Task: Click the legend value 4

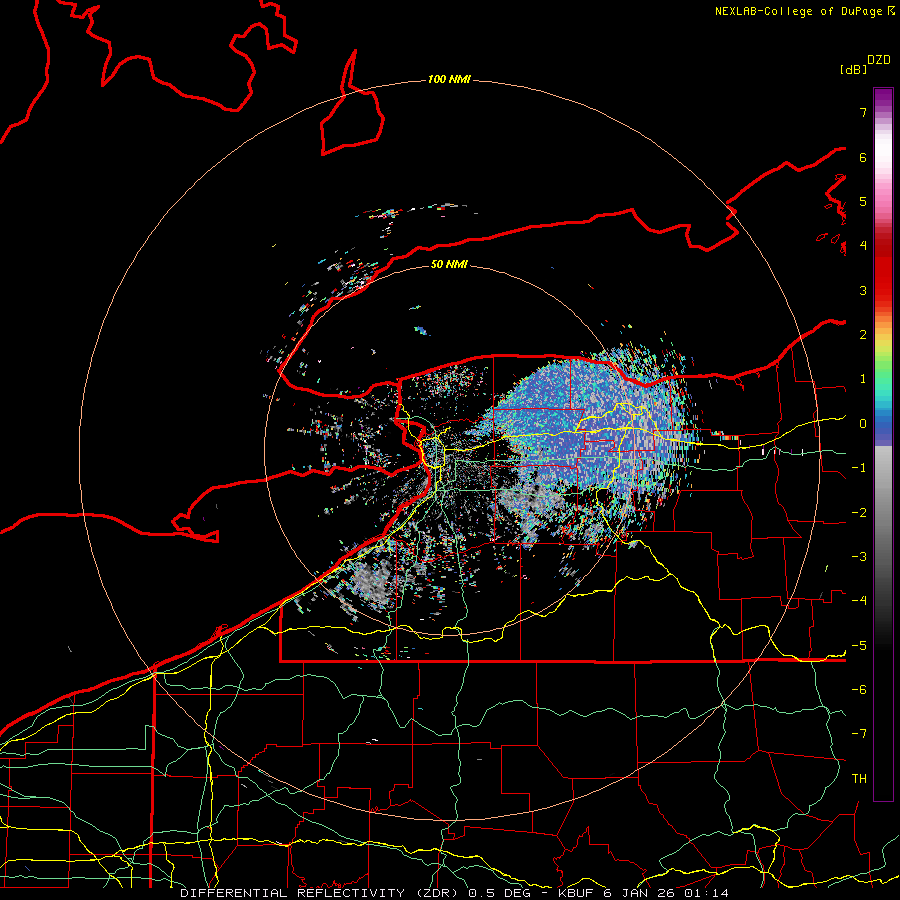Action: pos(863,246)
